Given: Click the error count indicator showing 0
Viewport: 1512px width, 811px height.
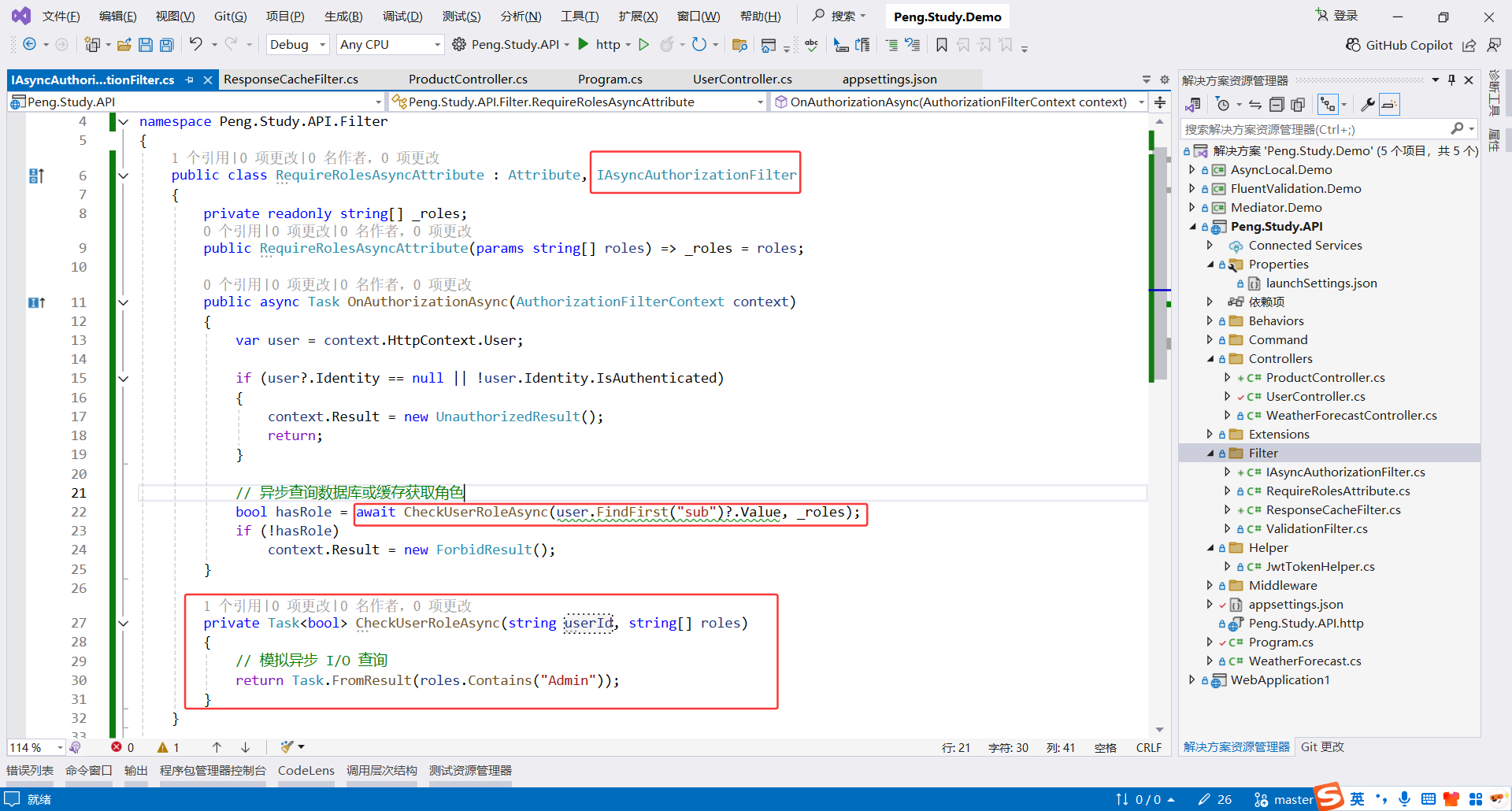Looking at the screenshot, I should pyautogui.click(x=123, y=747).
